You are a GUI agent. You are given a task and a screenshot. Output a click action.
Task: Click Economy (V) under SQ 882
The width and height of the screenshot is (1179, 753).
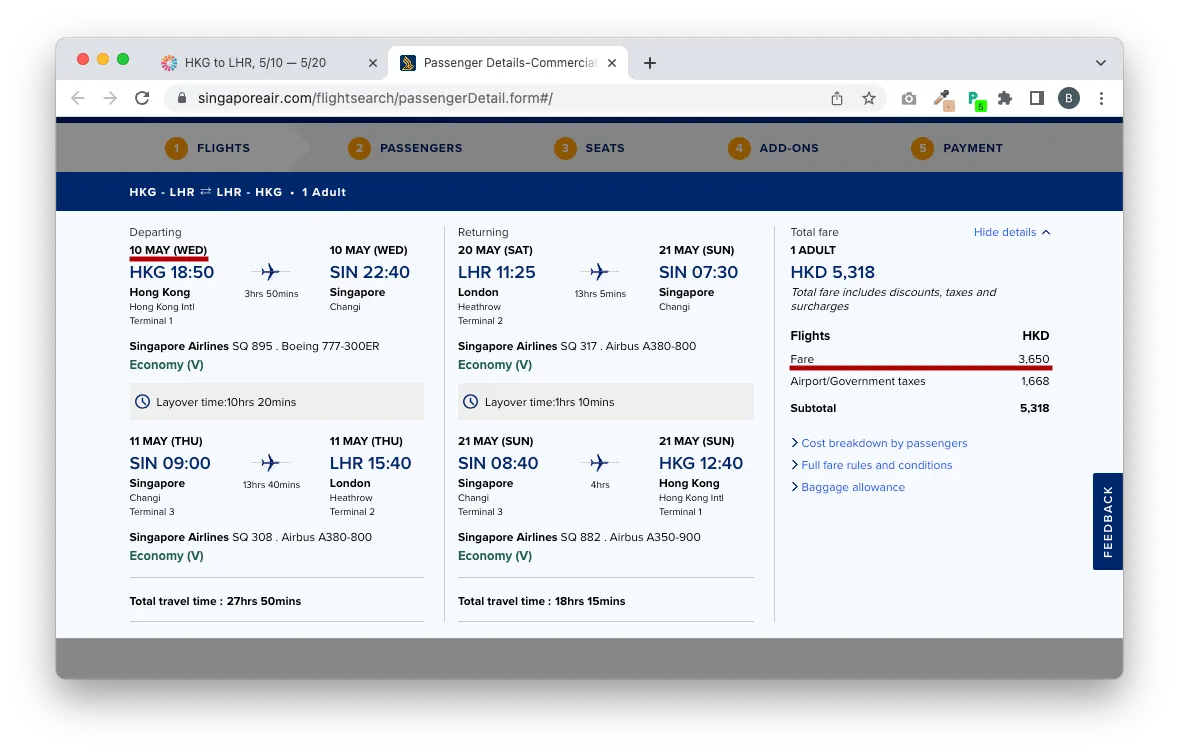tap(495, 556)
